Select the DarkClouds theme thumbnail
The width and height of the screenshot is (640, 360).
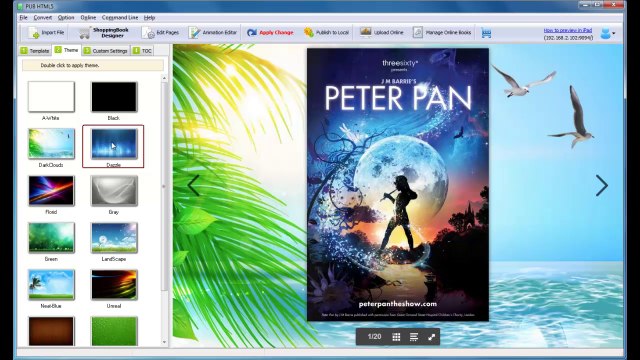point(51,144)
